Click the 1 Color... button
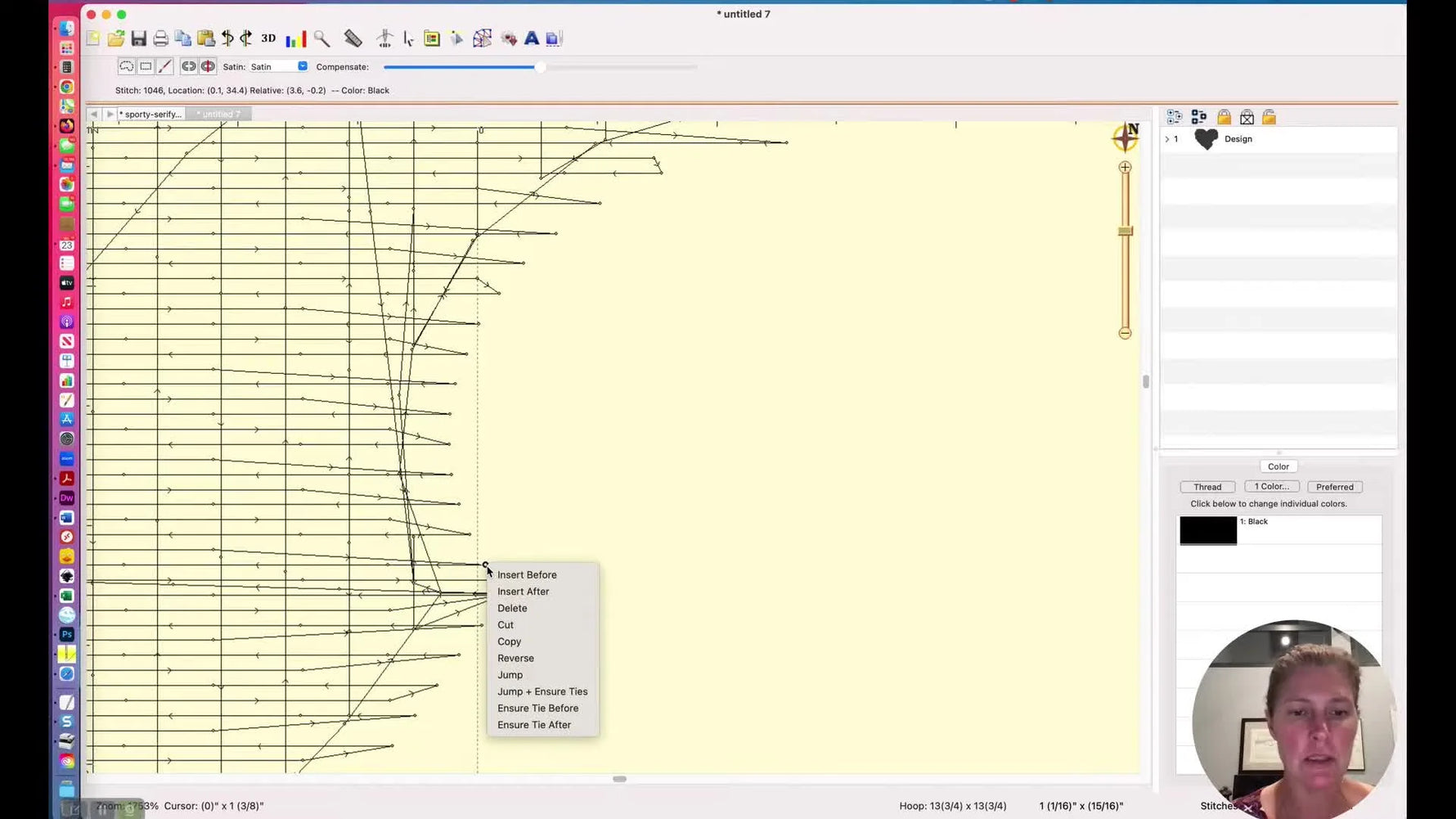Screen dimensions: 1456x819 [1272, 487]
